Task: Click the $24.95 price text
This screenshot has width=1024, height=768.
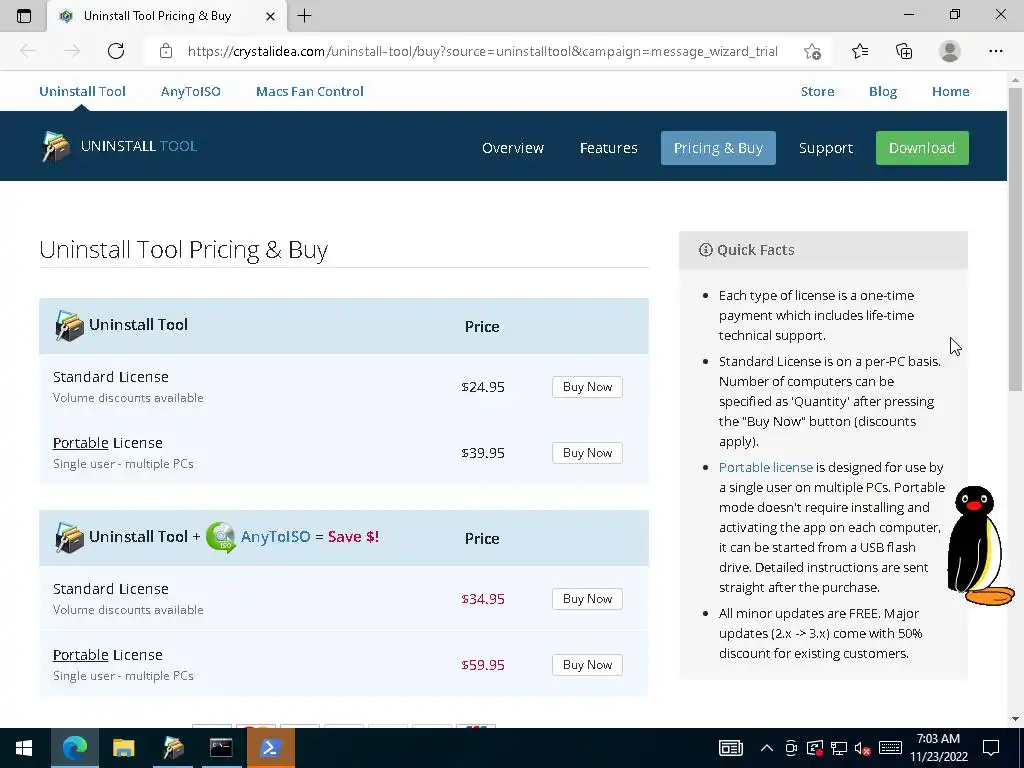Action: [x=483, y=387]
